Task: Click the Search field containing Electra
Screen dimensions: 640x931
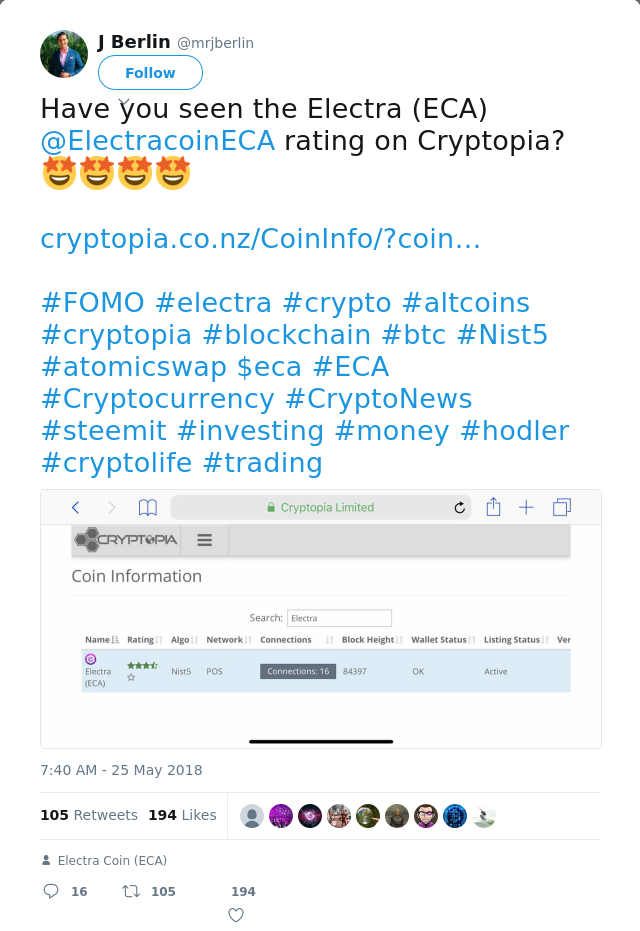Action: (339, 617)
